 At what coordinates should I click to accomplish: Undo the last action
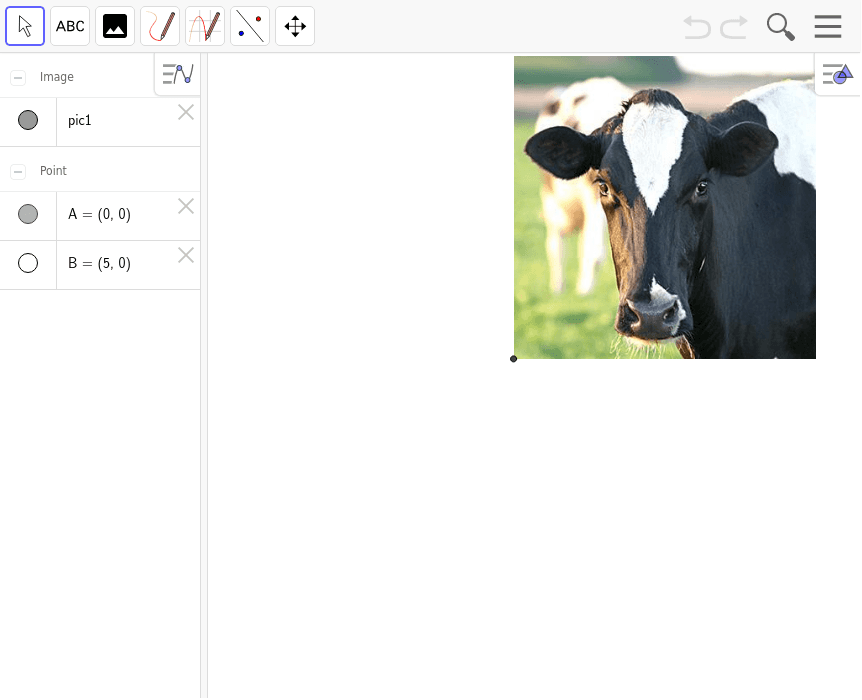tap(697, 27)
